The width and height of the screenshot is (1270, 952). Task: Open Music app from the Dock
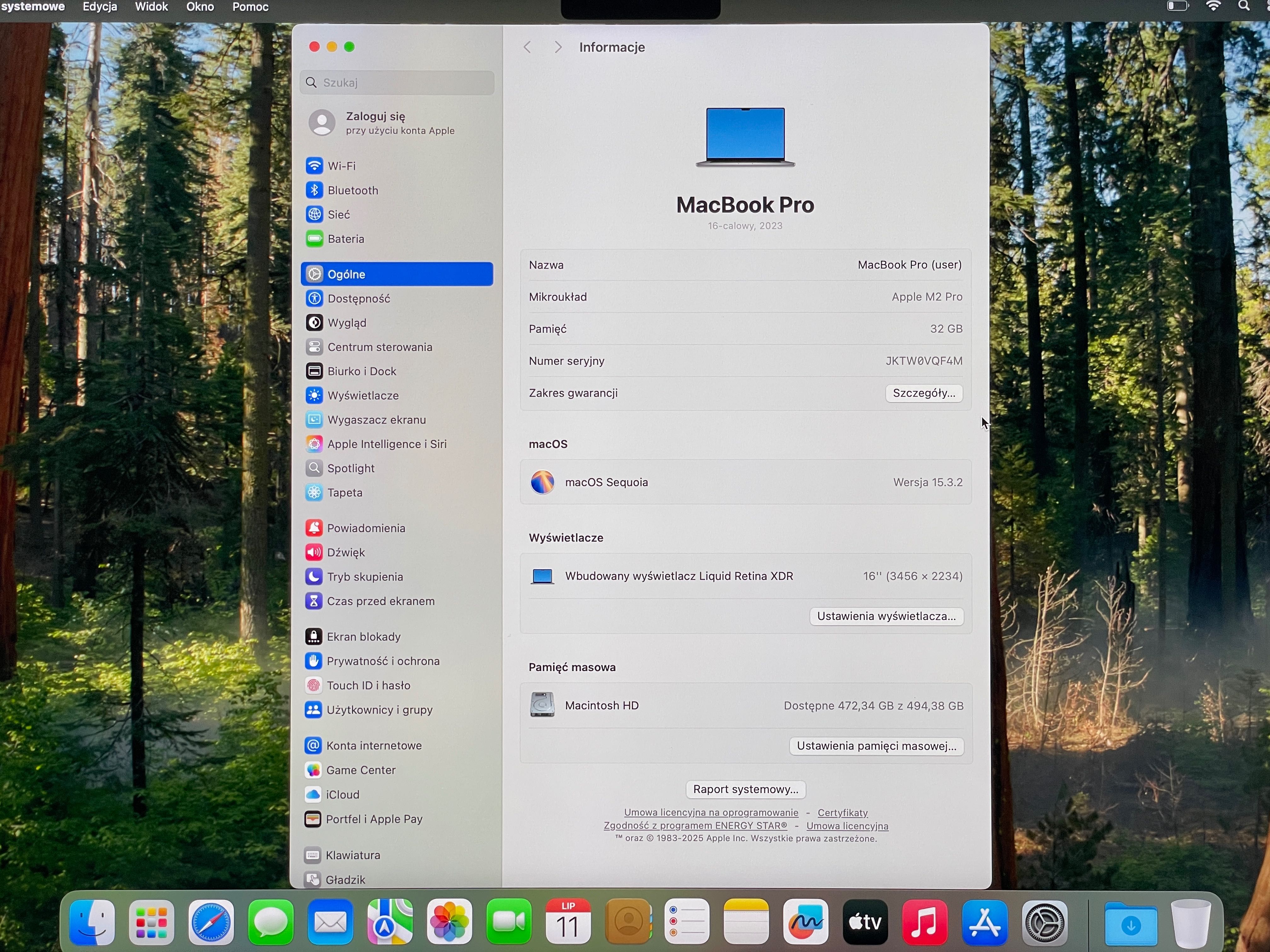(925, 922)
